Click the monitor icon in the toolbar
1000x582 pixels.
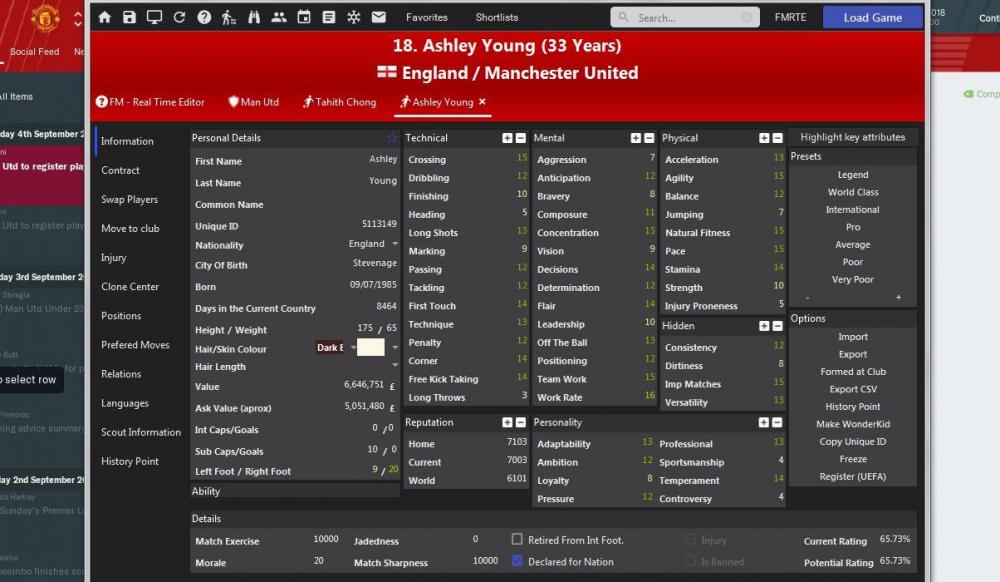pos(154,17)
